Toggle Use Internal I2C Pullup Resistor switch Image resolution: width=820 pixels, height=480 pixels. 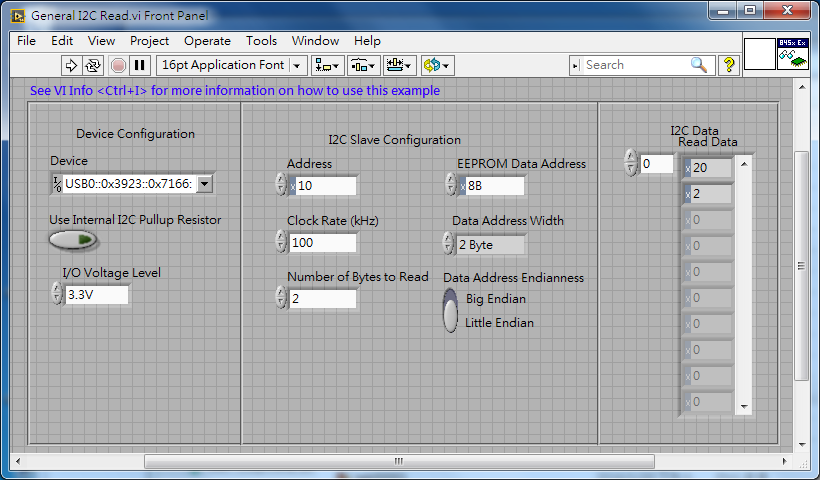point(74,240)
